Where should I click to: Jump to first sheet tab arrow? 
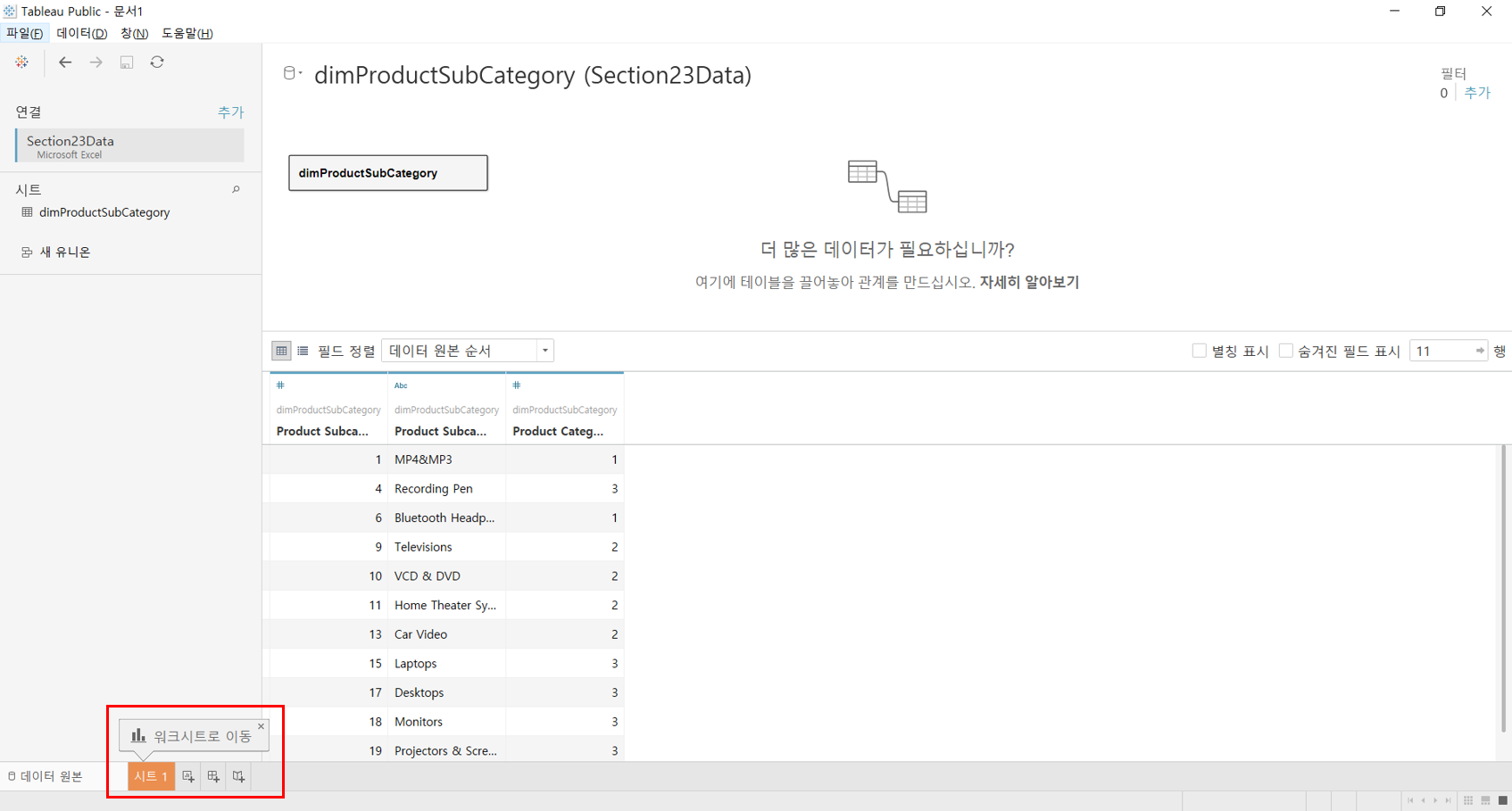pyautogui.click(x=1410, y=801)
